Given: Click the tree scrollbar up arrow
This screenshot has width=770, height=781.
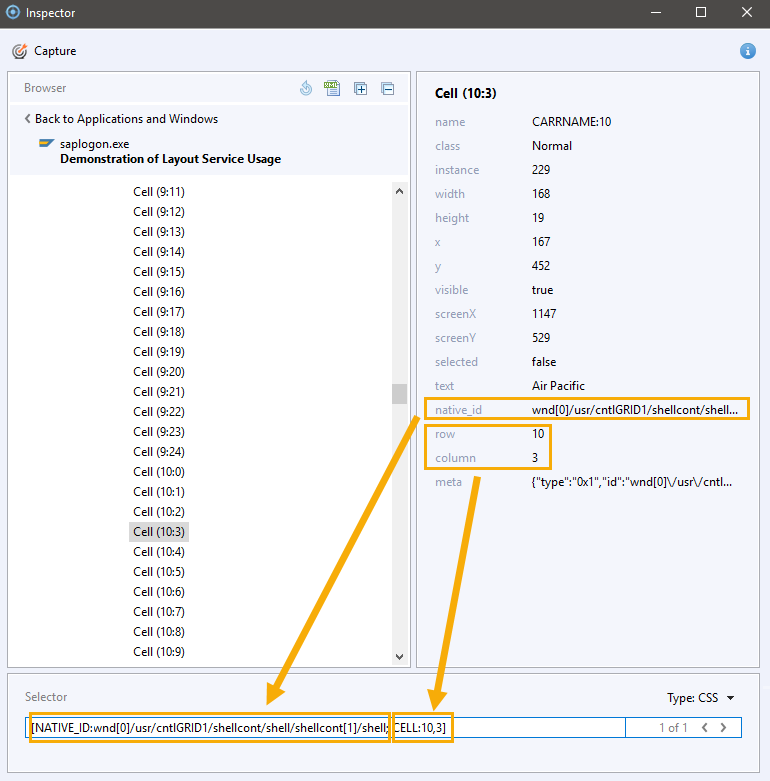Looking at the screenshot, I should (x=399, y=191).
